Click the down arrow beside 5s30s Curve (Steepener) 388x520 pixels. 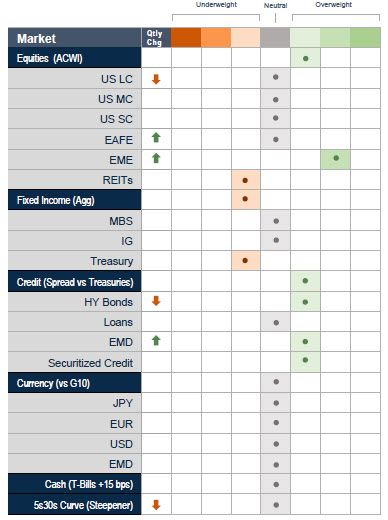click(x=156, y=505)
